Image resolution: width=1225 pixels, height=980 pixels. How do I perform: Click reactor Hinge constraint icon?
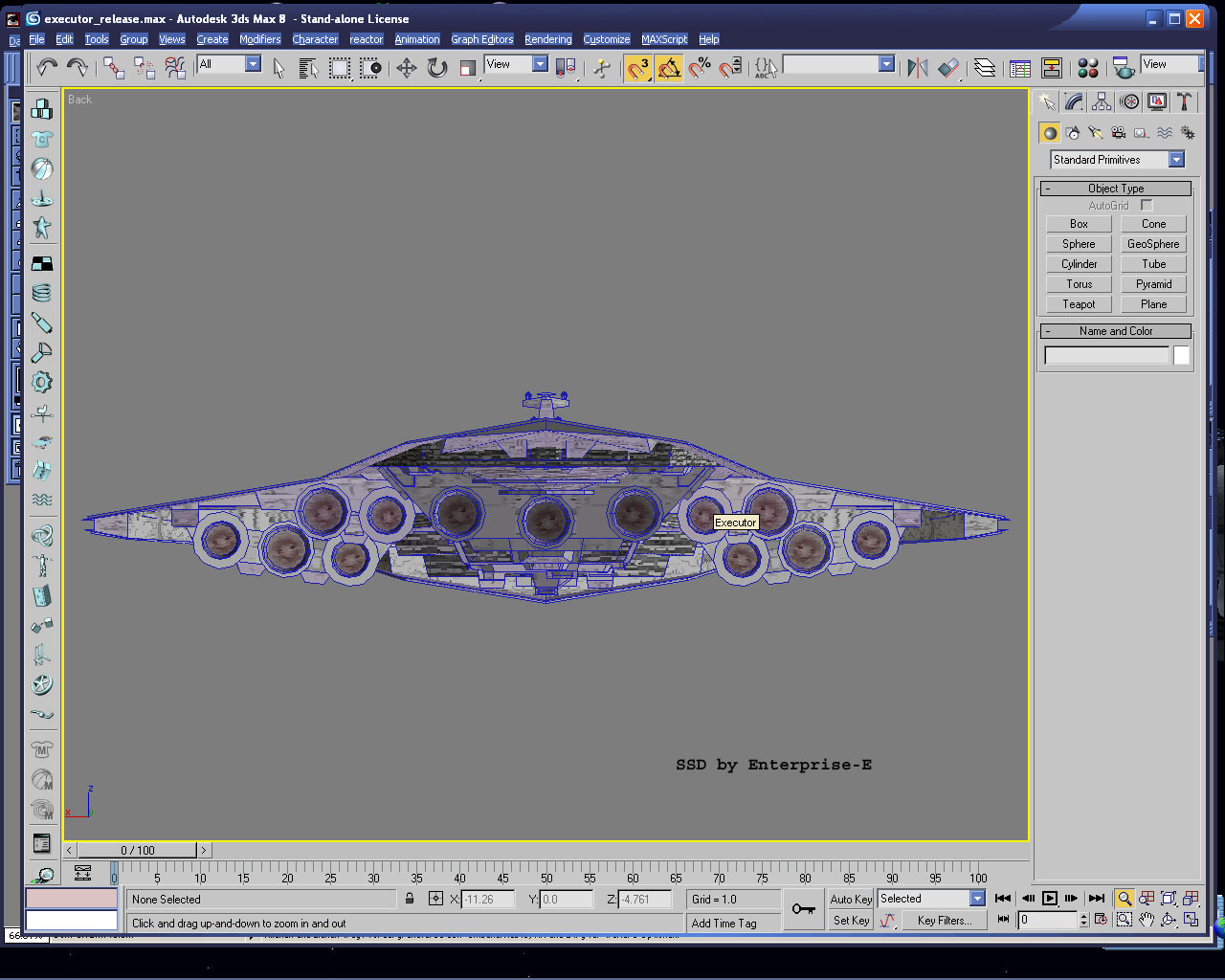42,596
